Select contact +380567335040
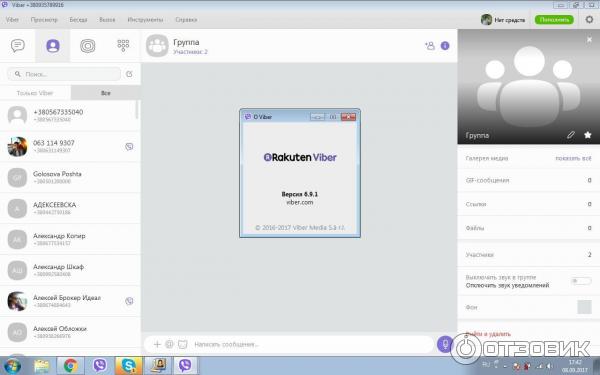The width and height of the screenshot is (600, 375). pyautogui.click(x=69, y=115)
